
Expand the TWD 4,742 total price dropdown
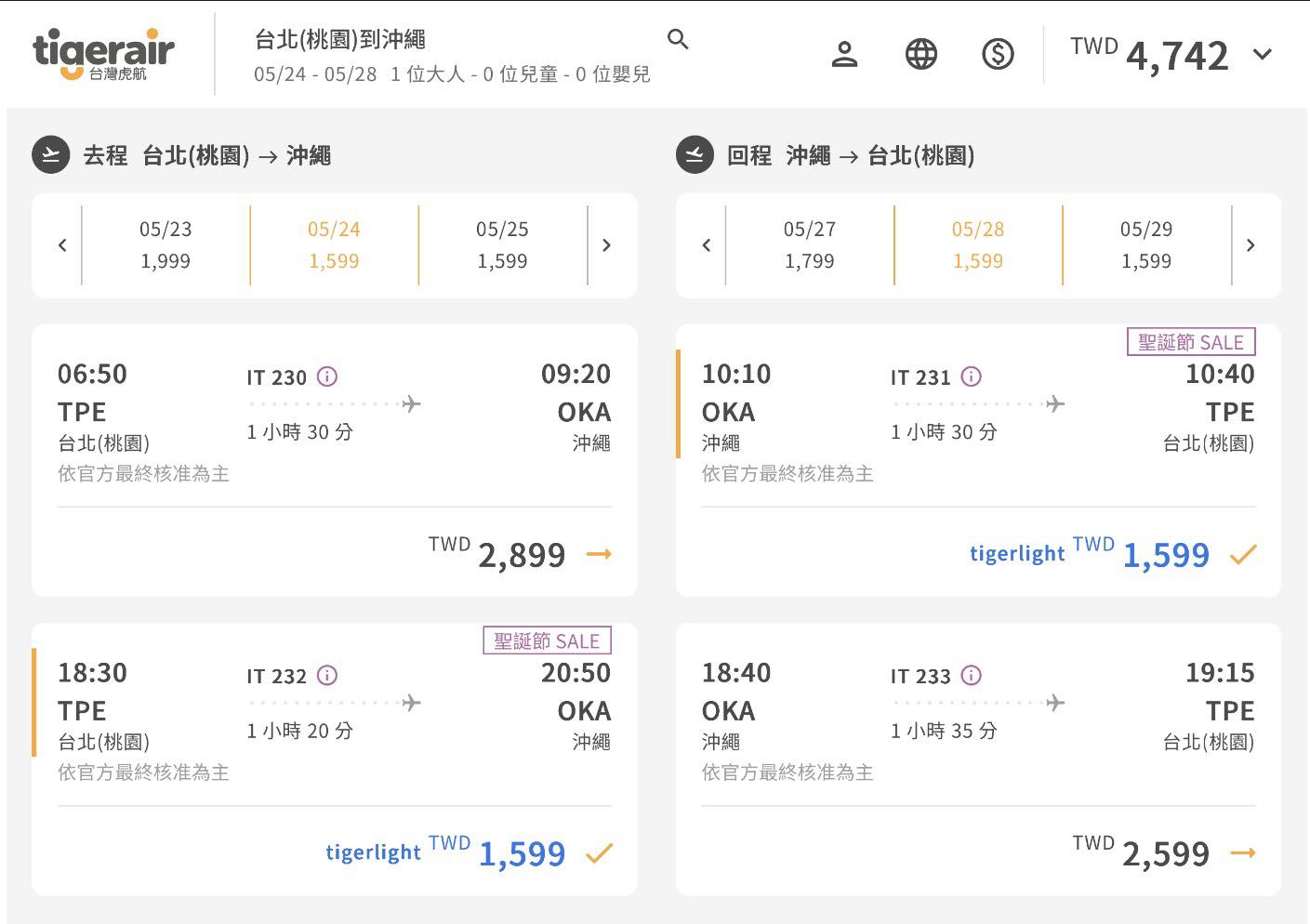(x=1262, y=55)
